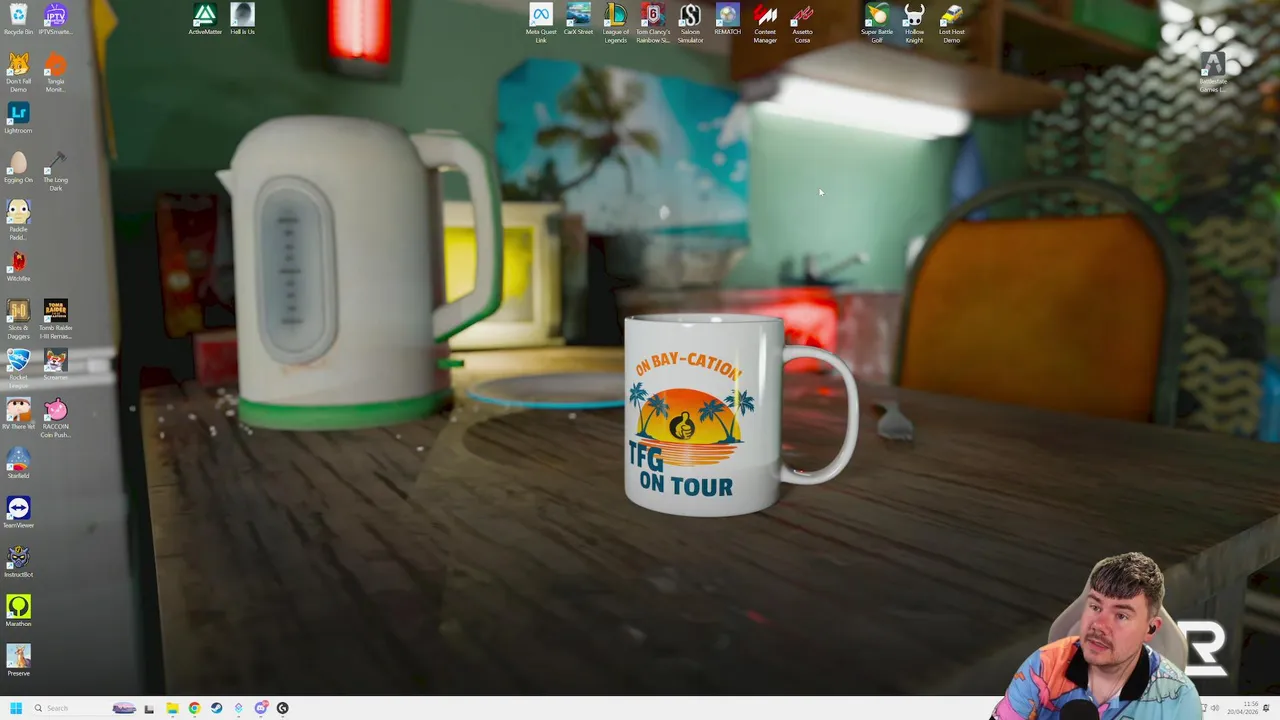
Task: Select the REMATCH desktop shortcut
Action: click(x=727, y=20)
